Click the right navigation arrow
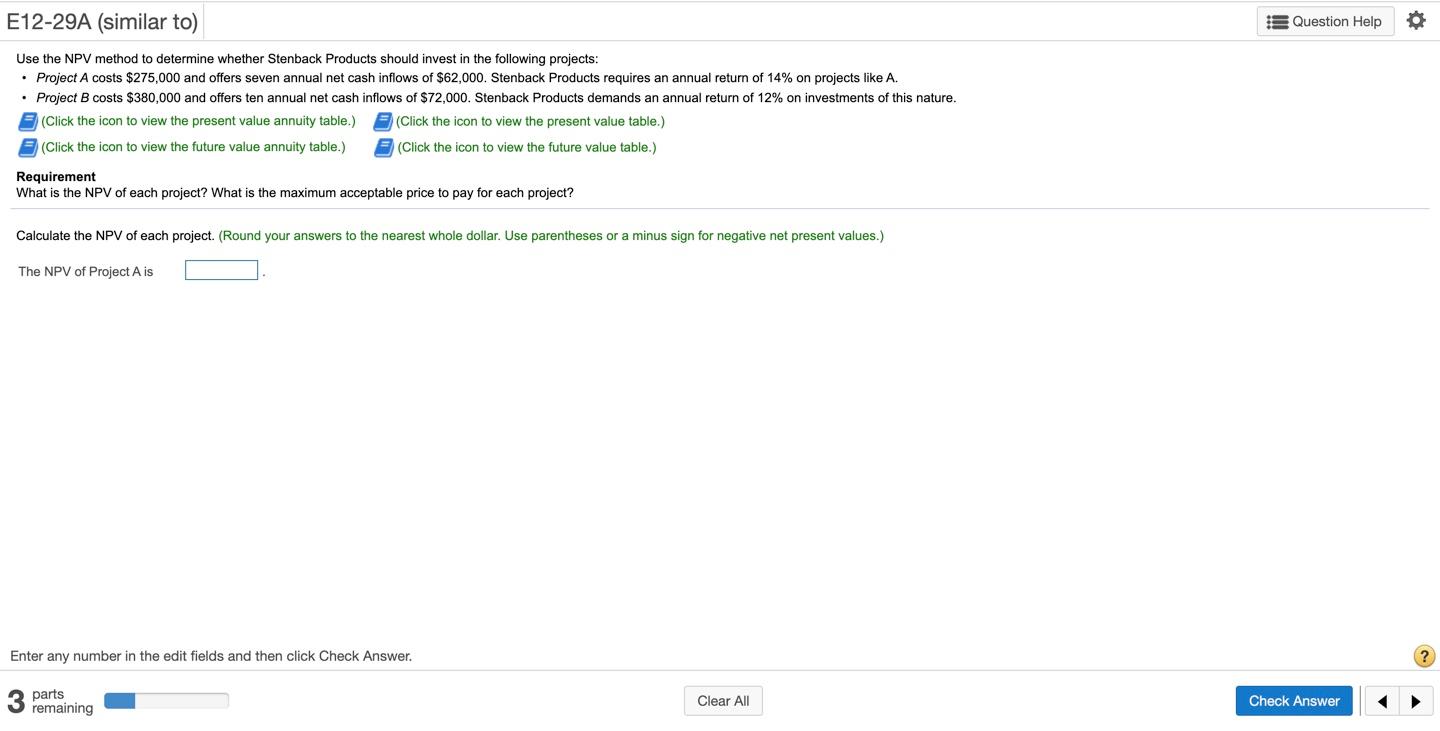The width and height of the screenshot is (1440, 731). coord(1416,701)
